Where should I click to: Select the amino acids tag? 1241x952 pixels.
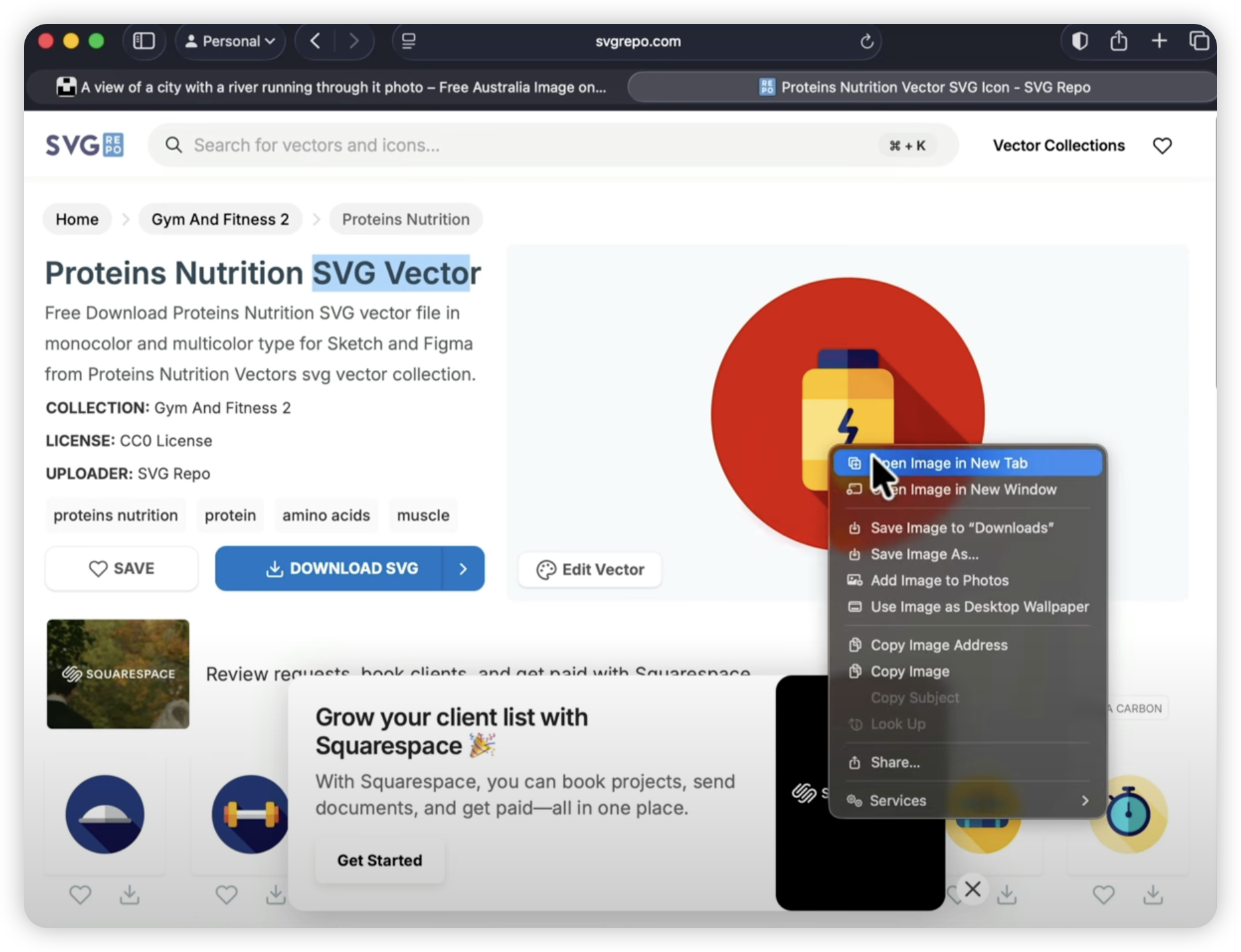click(326, 515)
